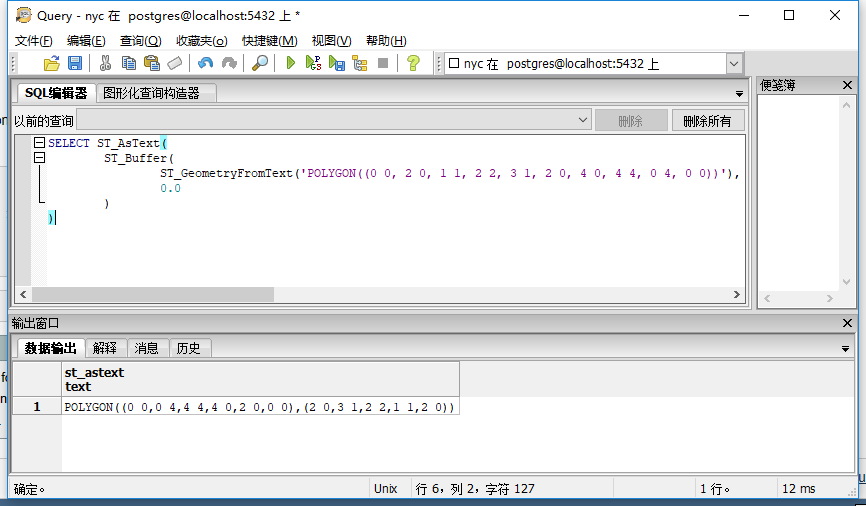Select the 消息 output tab

(146, 348)
